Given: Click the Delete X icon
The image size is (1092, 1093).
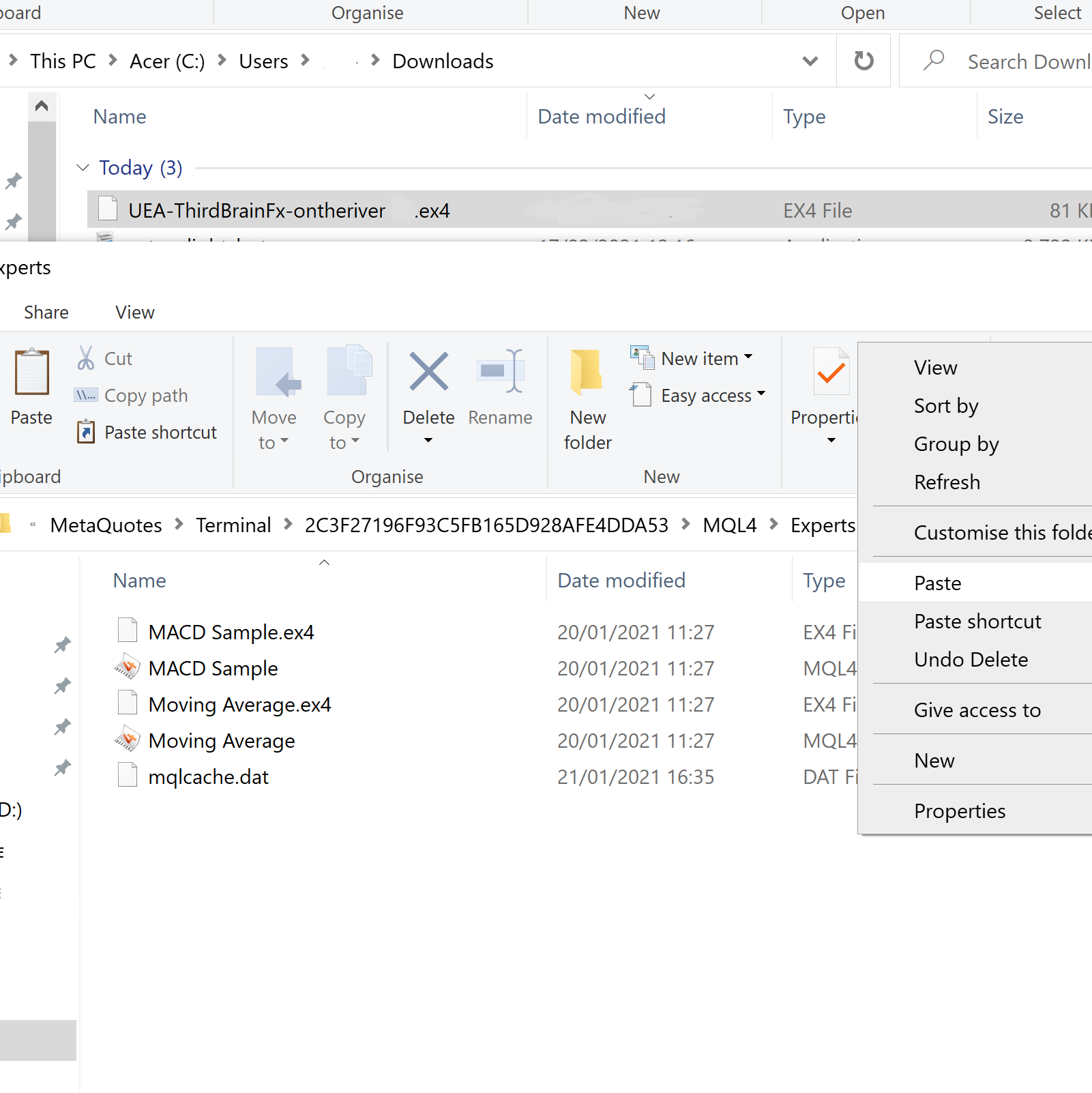Looking at the screenshot, I should point(428,372).
